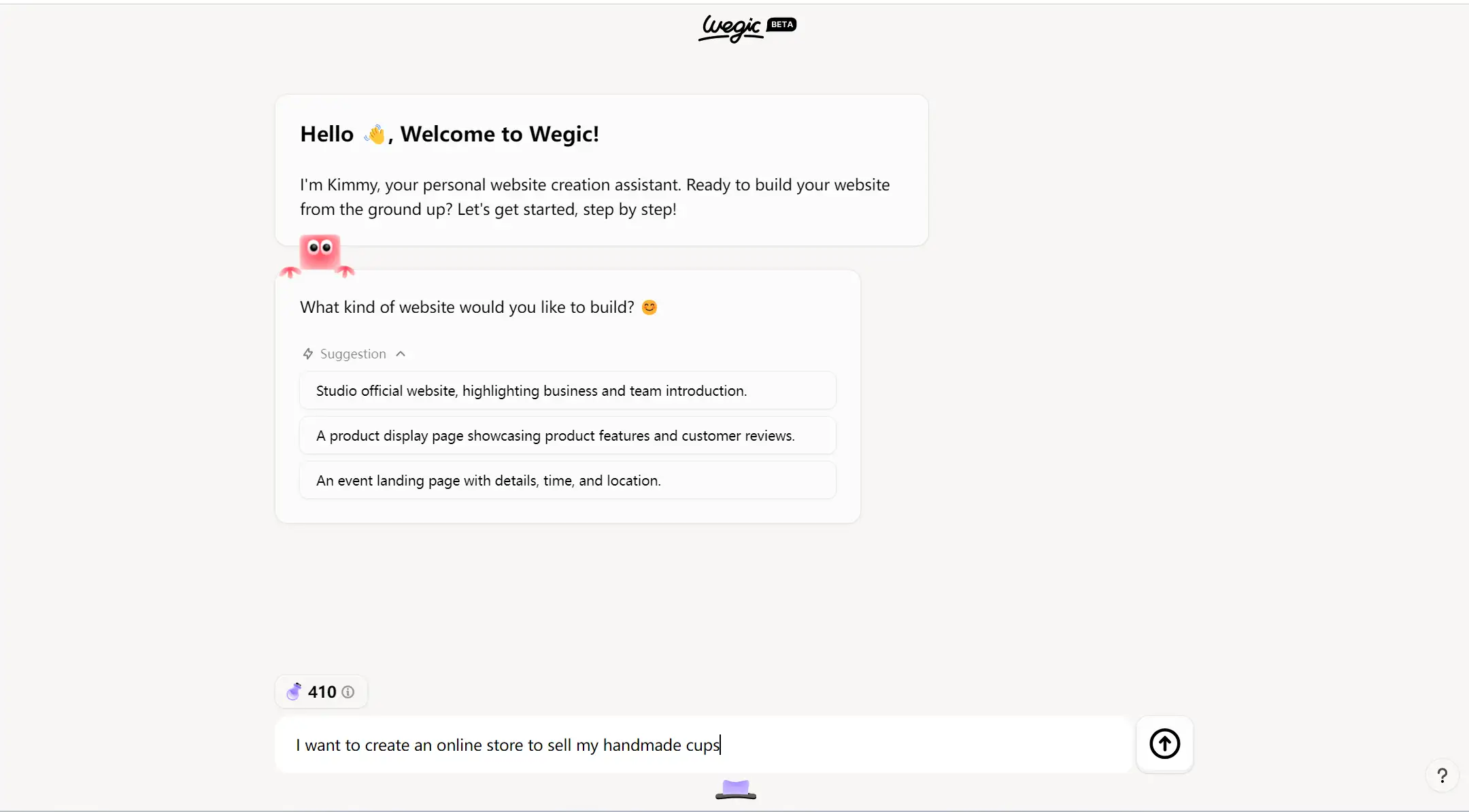Send the message with the up-arrow button
1469x812 pixels.
1164,744
